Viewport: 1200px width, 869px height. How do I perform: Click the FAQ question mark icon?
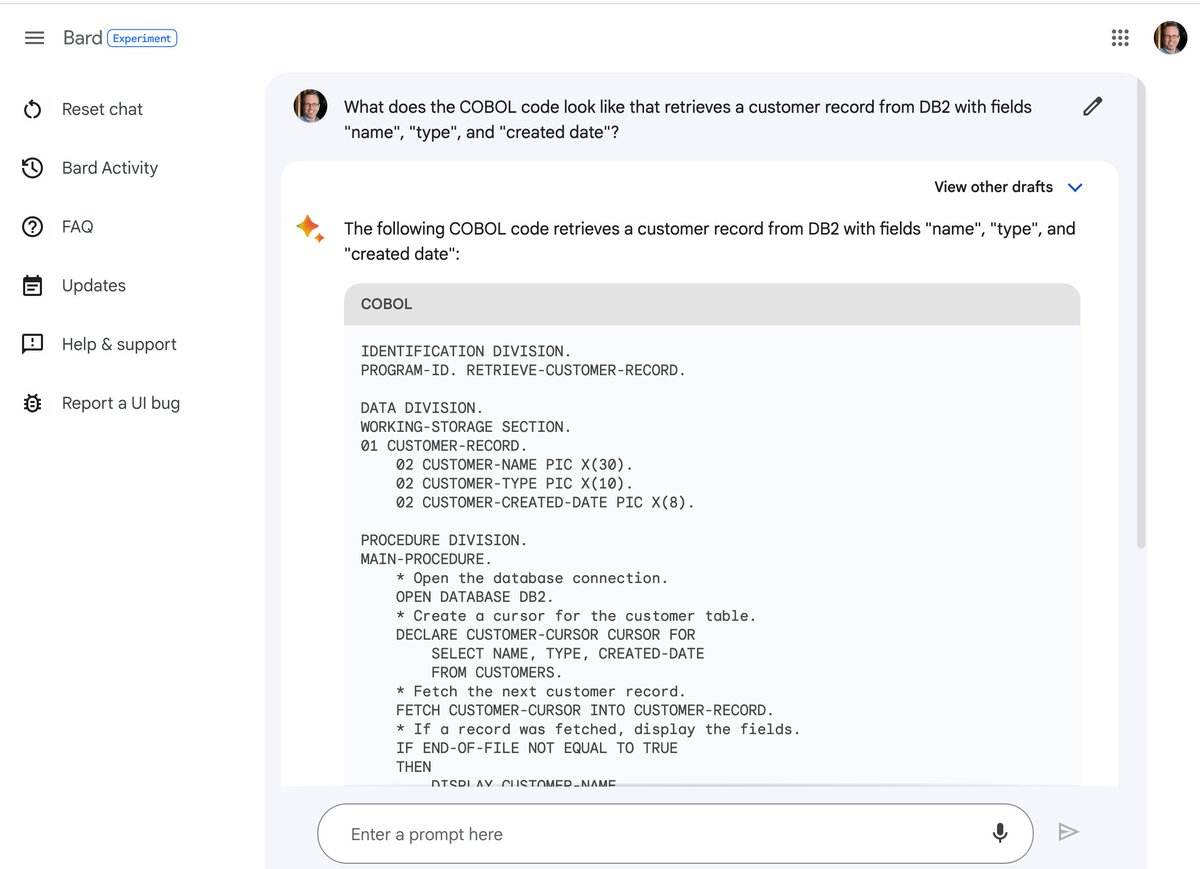pos(31,226)
